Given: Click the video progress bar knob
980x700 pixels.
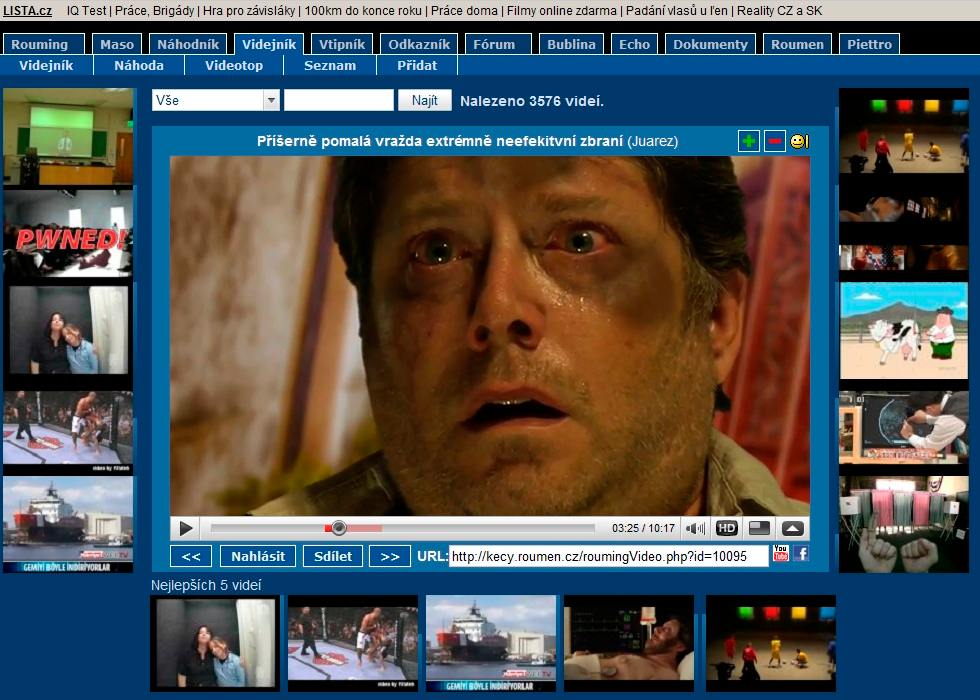Looking at the screenshot, I should point(339,528).
